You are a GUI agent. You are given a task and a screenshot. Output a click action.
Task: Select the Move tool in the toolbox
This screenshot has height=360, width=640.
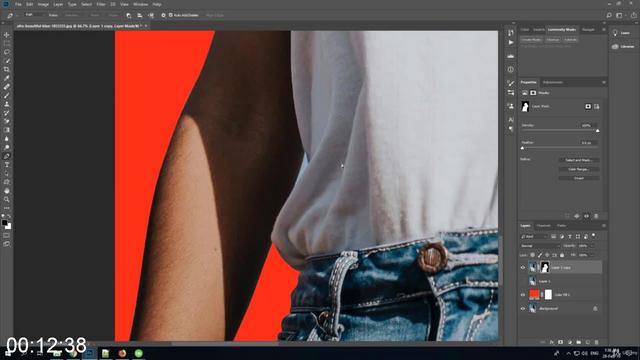click(x=7, y=35)
